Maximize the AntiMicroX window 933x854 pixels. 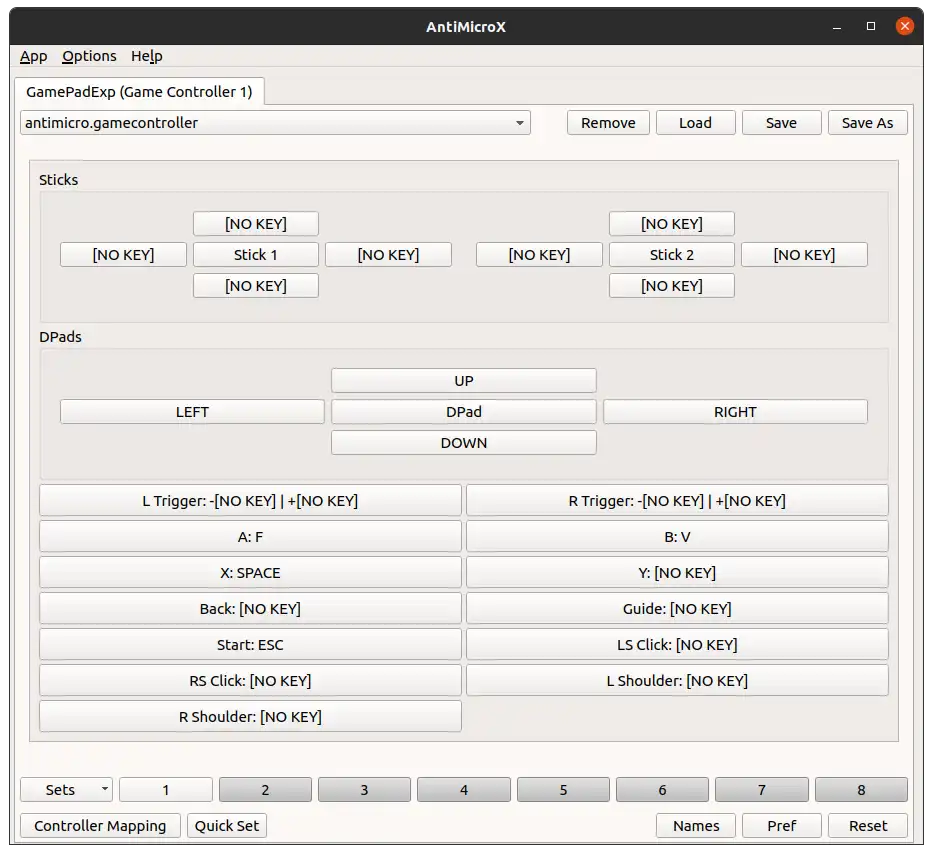tap(871, 26)
